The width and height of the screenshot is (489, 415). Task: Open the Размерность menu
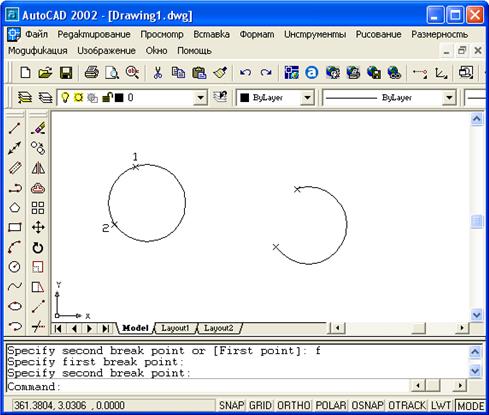point(439,34)
